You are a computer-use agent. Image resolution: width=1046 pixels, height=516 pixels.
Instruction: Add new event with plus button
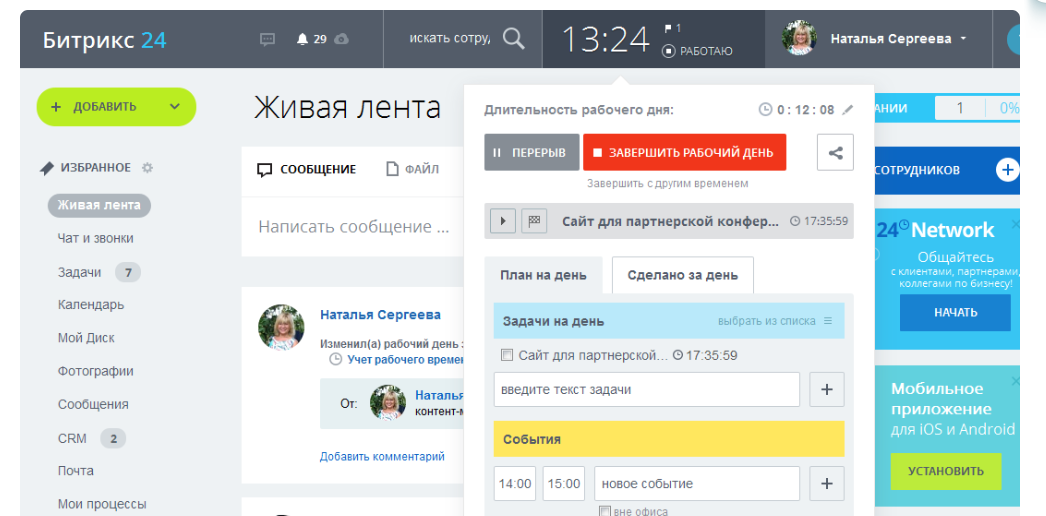pyautogui.click(x=827, y=483)
